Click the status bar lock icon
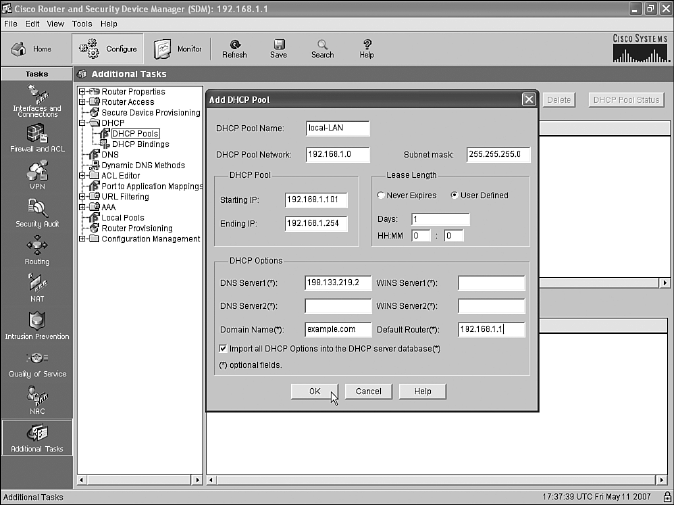The width and height of the screenshot is (674, 505). tap(665, 497)
